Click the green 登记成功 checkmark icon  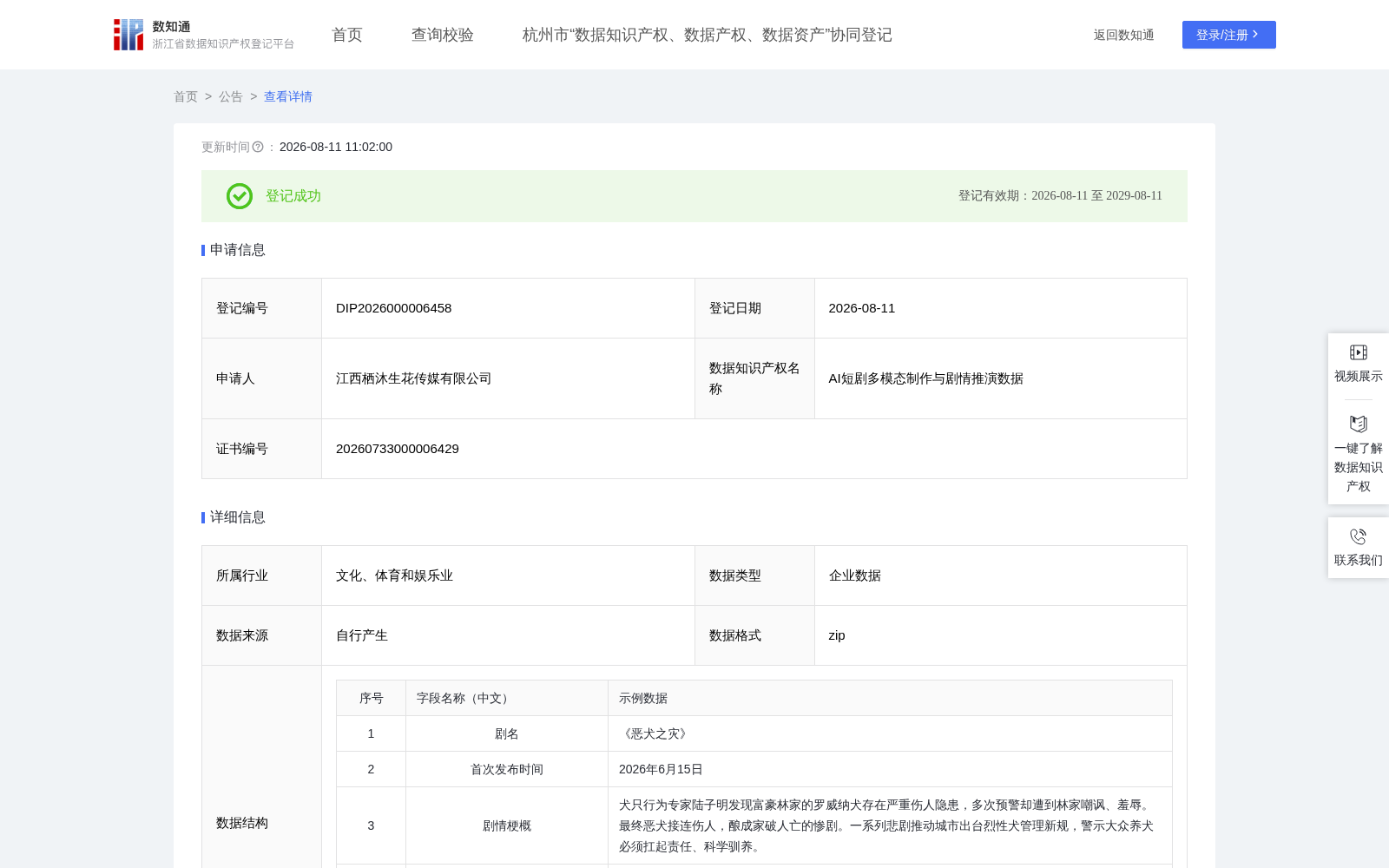click(240, 196)
